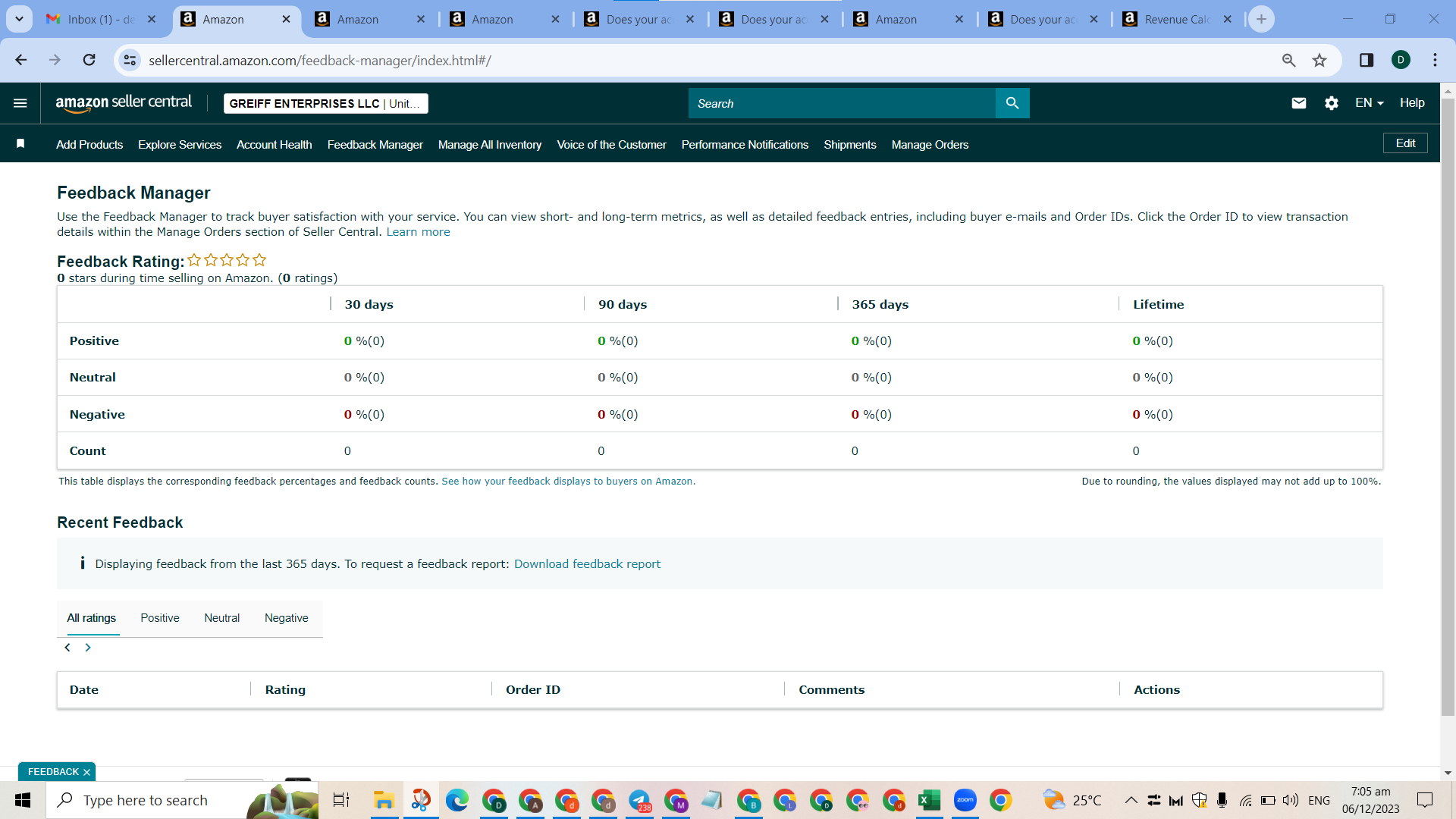Toggle the browser side panel
This screenshot has width=1456, height=819.
click(1367, 60)
